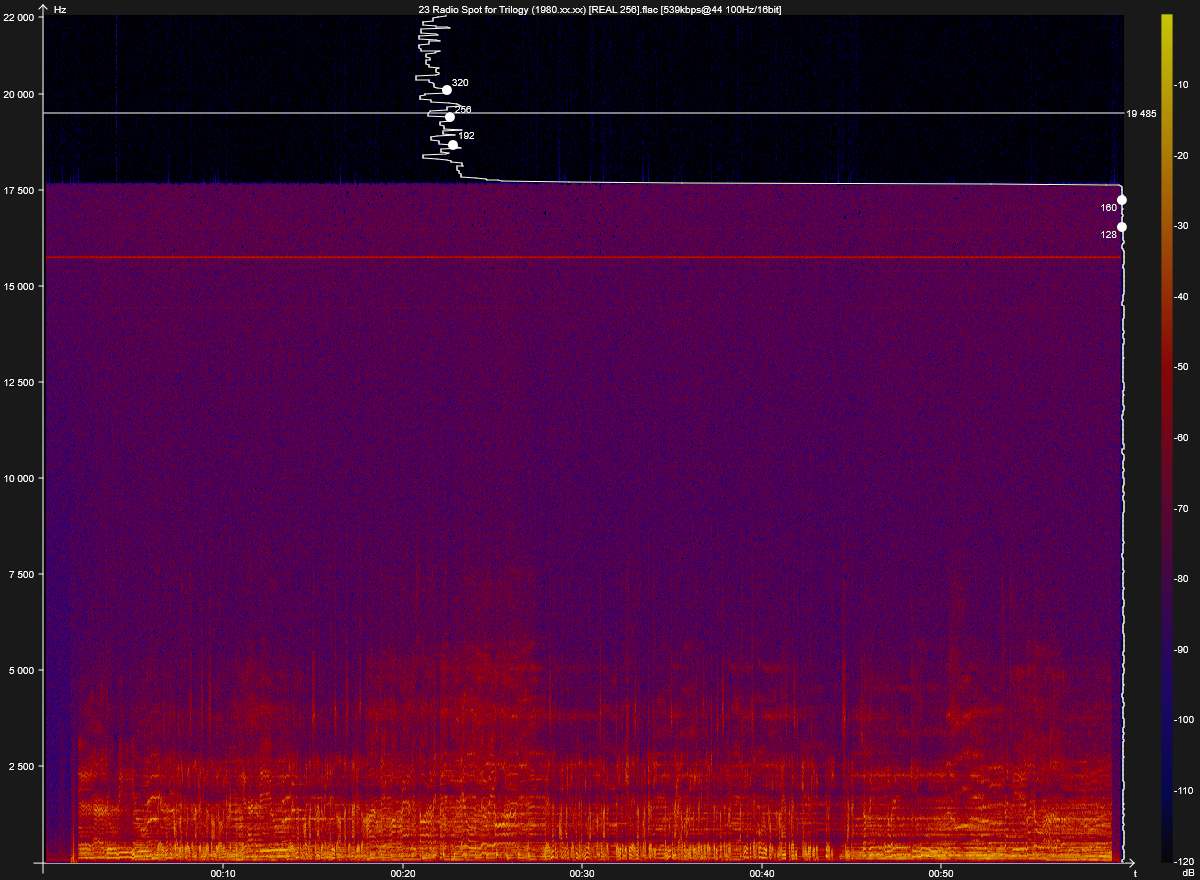This screenshot has width=1200, height=880.
Task: Click the -20 dB scale label
Action: coord(1181,155)
